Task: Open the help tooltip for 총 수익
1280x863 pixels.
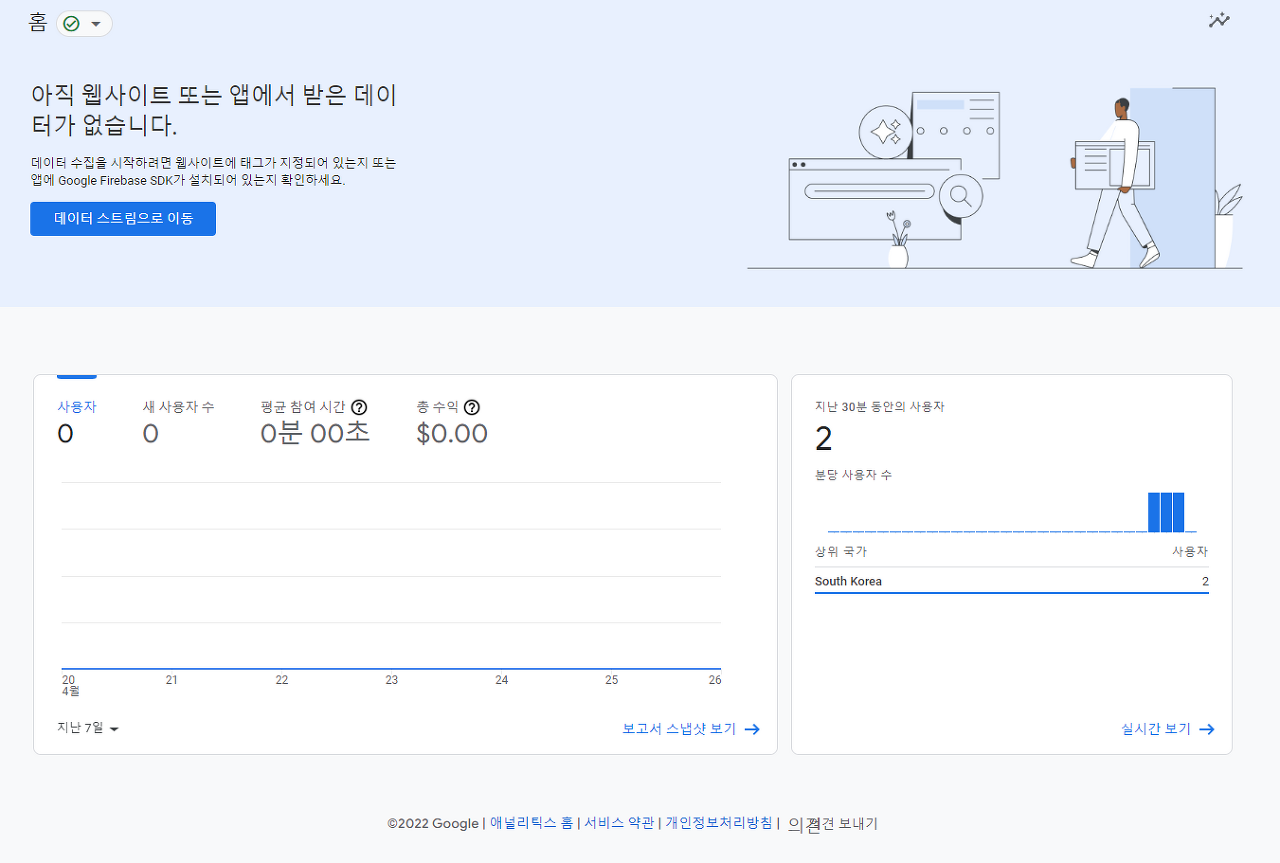Action: pos(471,407)
